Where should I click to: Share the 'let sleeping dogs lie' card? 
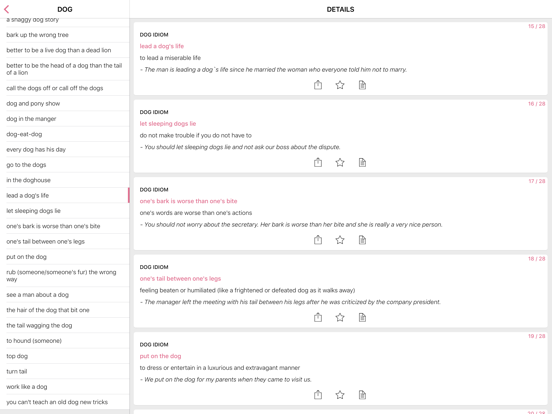[318, 162]
